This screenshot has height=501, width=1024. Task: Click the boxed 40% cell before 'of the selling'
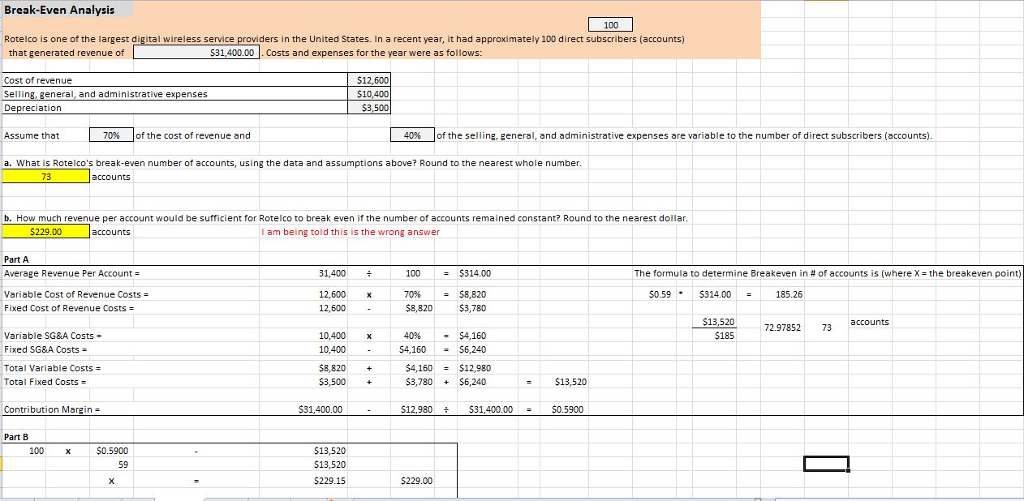412,135
